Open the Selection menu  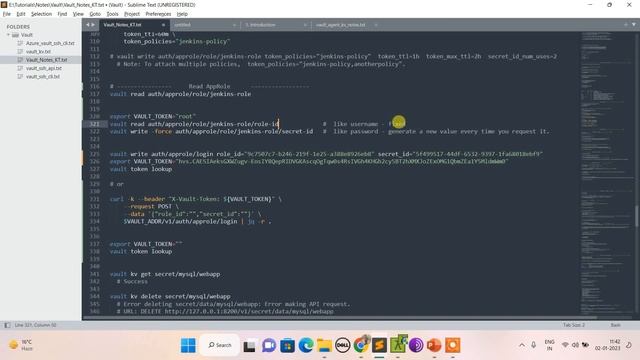(x=41, y=14)
